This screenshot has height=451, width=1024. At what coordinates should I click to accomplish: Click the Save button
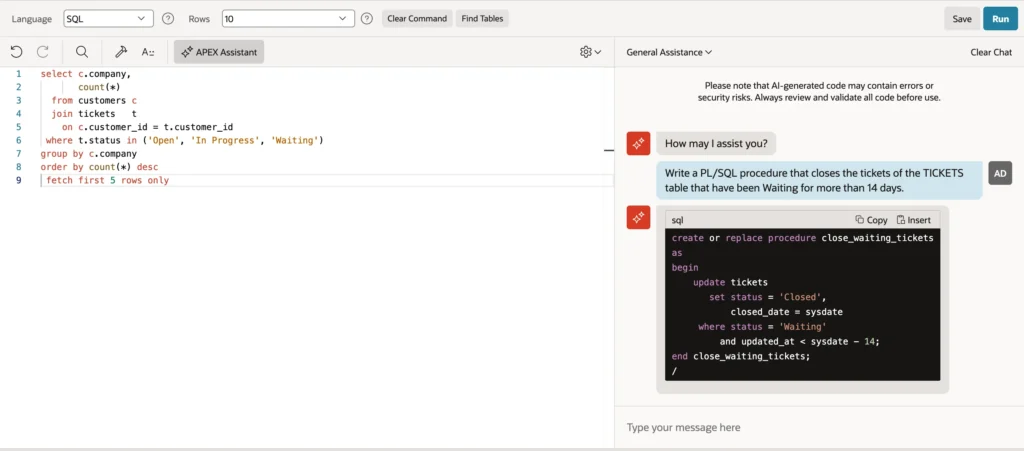(x=962, y=19)
